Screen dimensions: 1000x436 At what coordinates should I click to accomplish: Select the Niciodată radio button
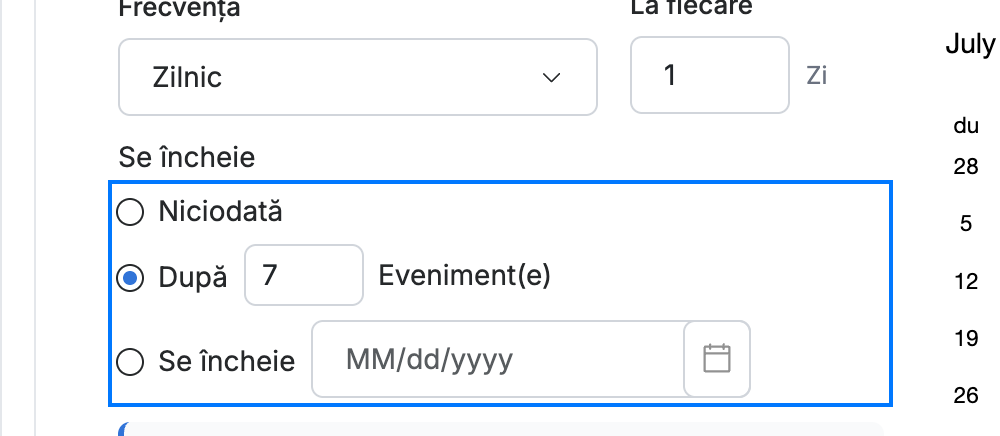coord(130,212)
